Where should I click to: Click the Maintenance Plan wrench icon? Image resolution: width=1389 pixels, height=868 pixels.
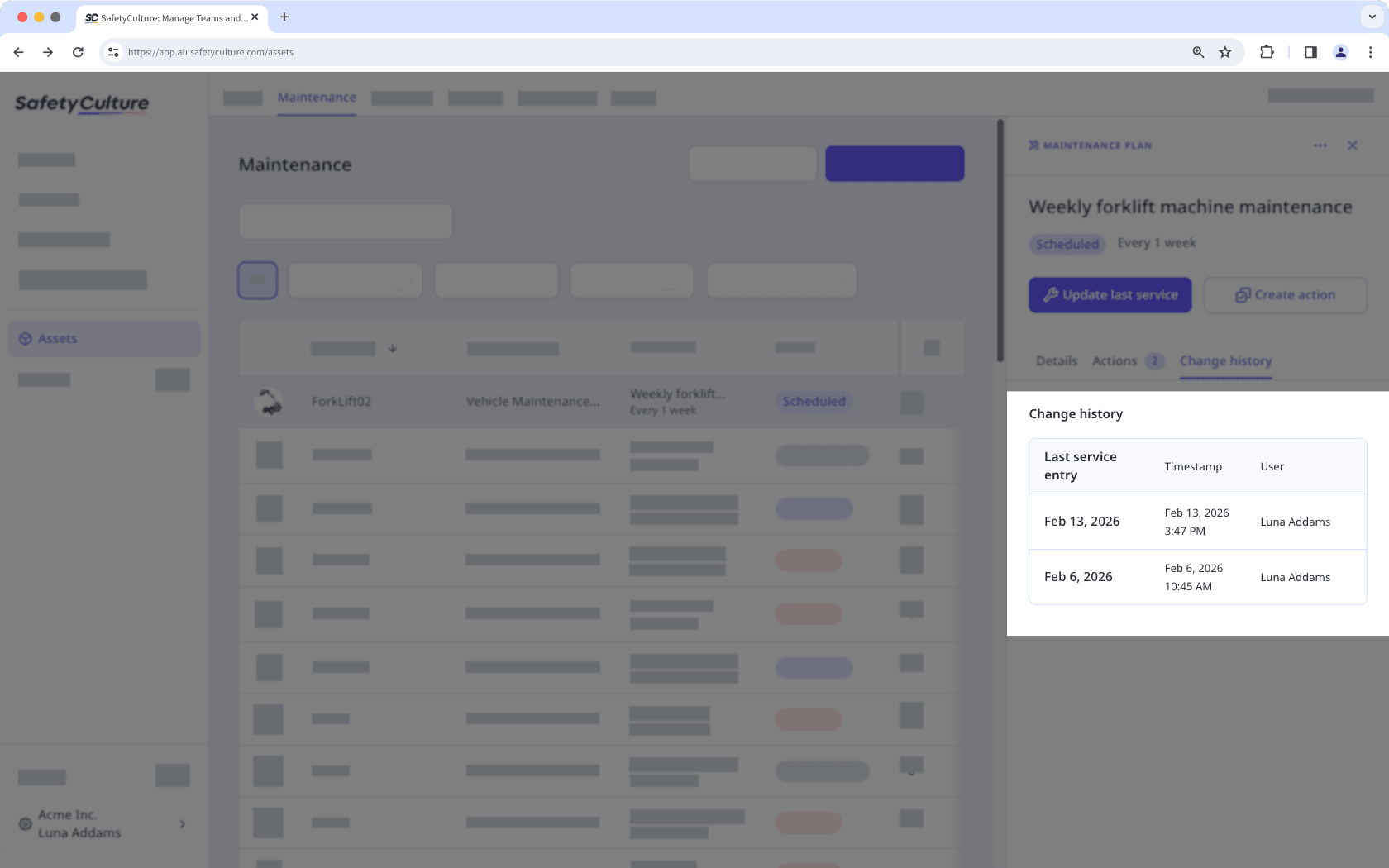[x=1033, y=145]
